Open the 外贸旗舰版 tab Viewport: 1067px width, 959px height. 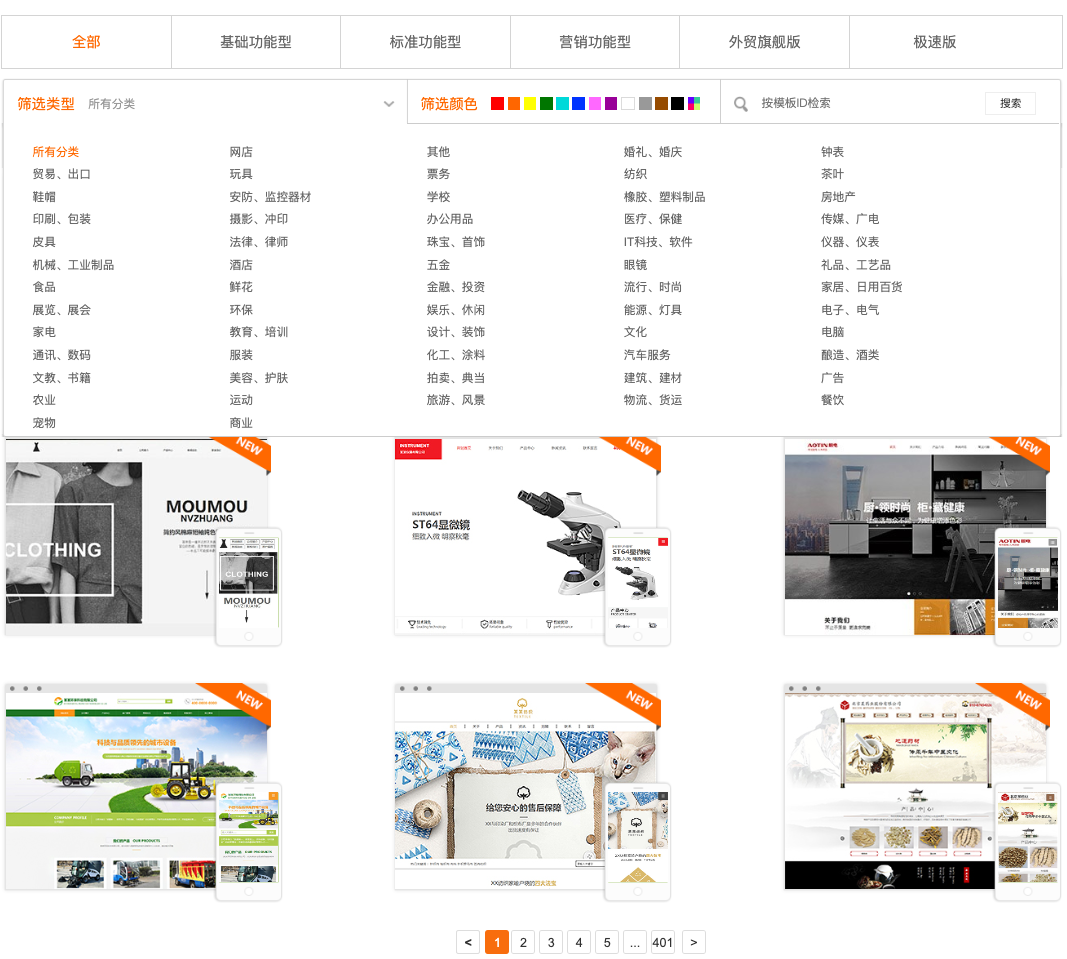coord(764,42)
